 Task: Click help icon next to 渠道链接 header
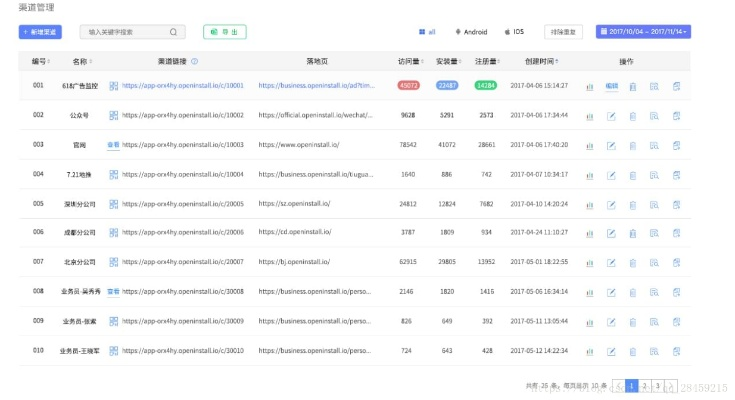(x=194, y=61)
